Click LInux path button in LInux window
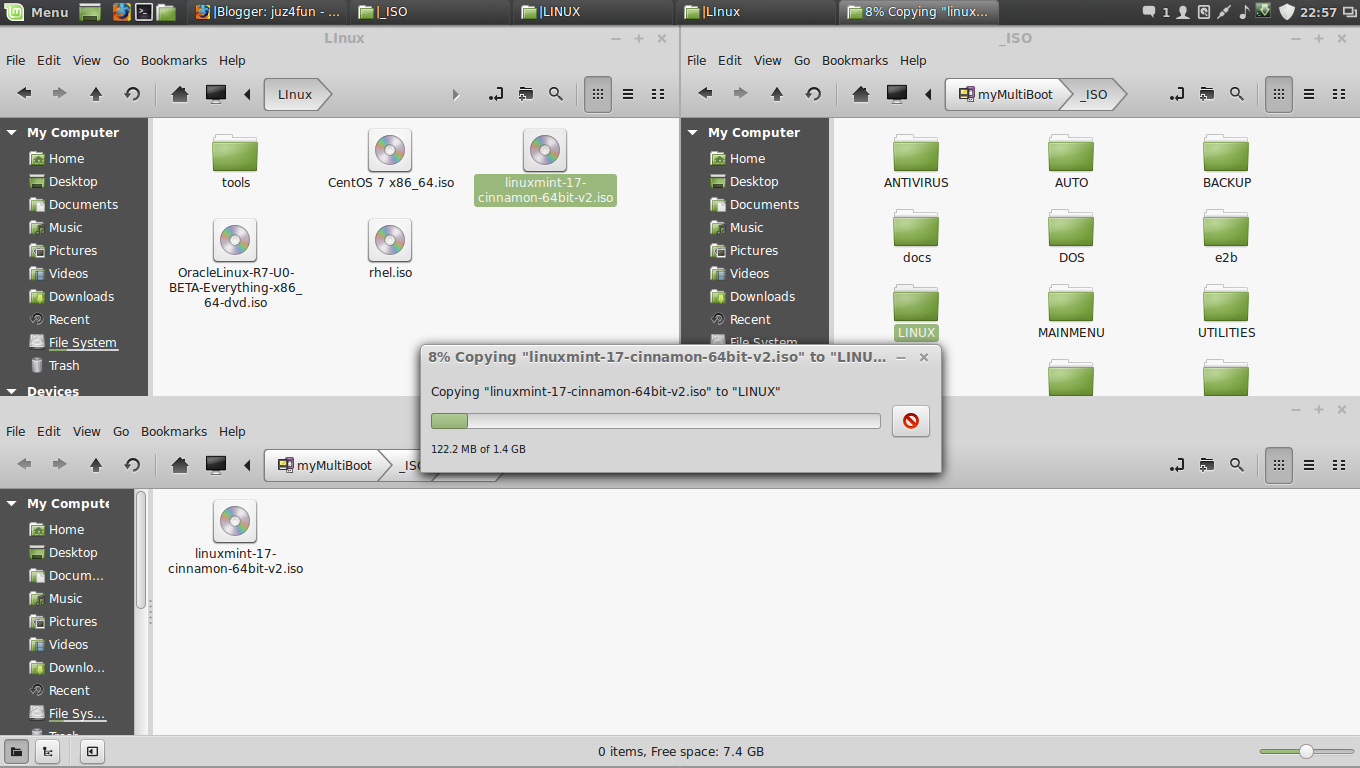The width and height of the screenshot is (1360, 768). click(295, 94)
